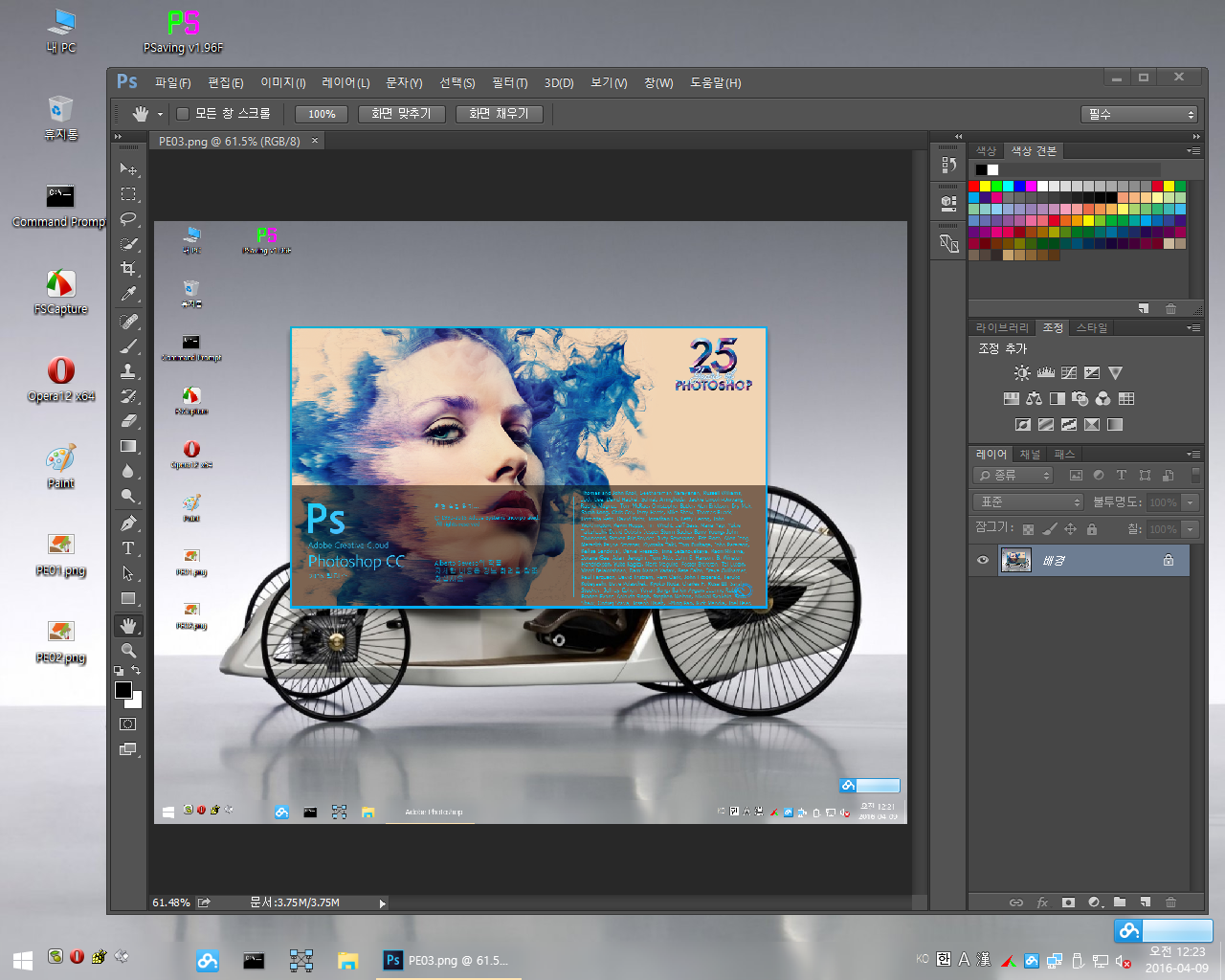
Task: Open the status bar info arrow
Action: [x=383, y=902]
